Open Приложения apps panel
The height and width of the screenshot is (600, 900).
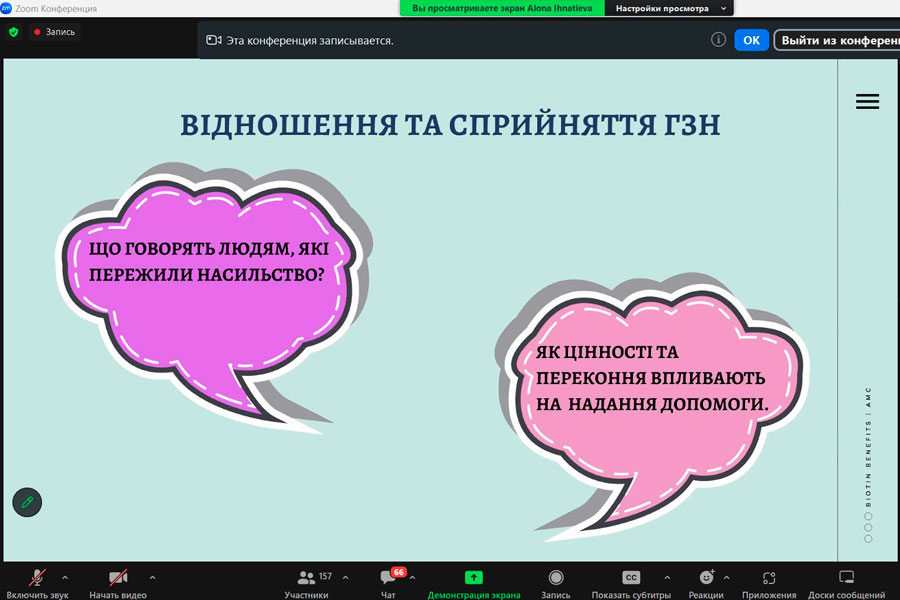(769, 584)
